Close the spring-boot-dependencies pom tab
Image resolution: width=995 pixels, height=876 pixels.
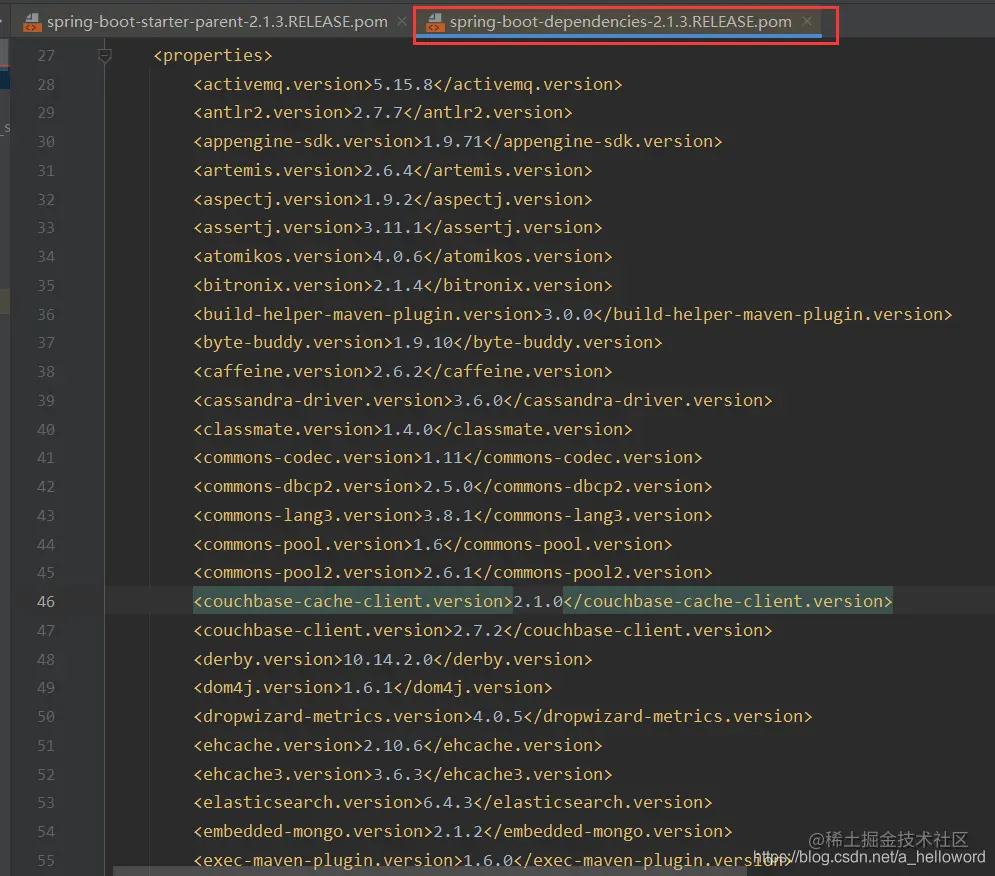[807, 22]
